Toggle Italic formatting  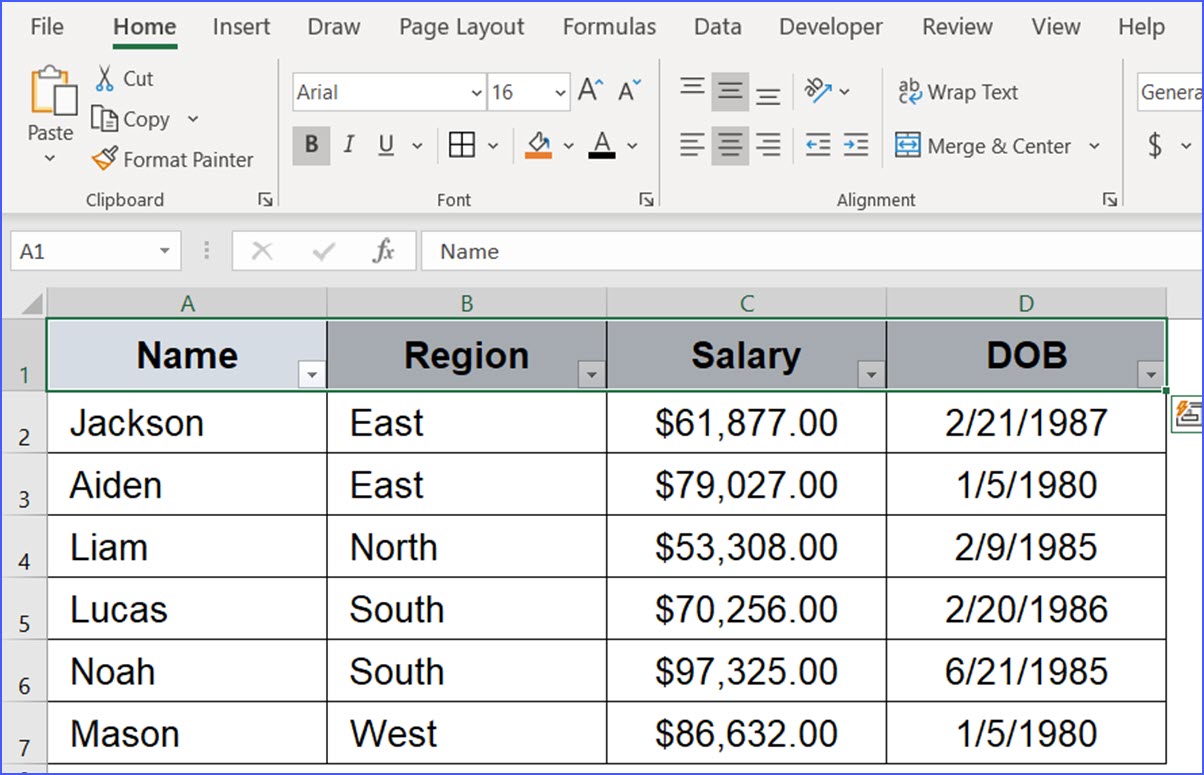click(x=348, y=146)
